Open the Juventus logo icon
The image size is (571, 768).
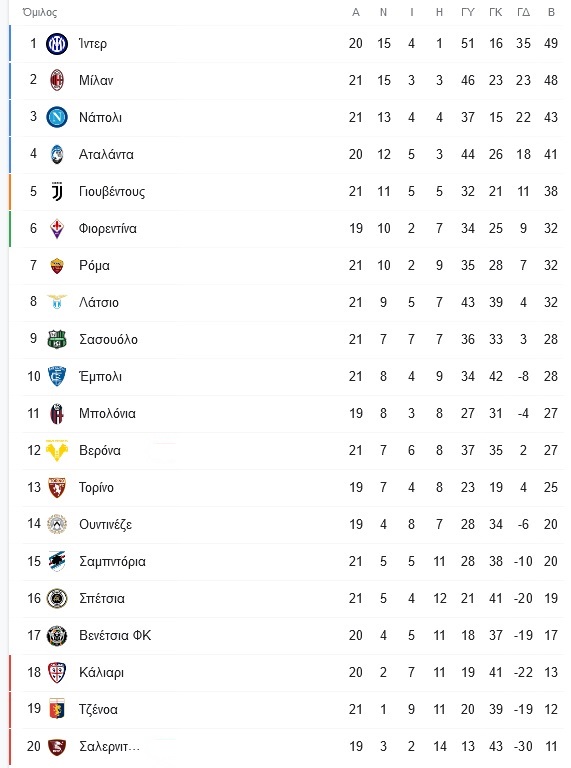(x=57, y=192)
